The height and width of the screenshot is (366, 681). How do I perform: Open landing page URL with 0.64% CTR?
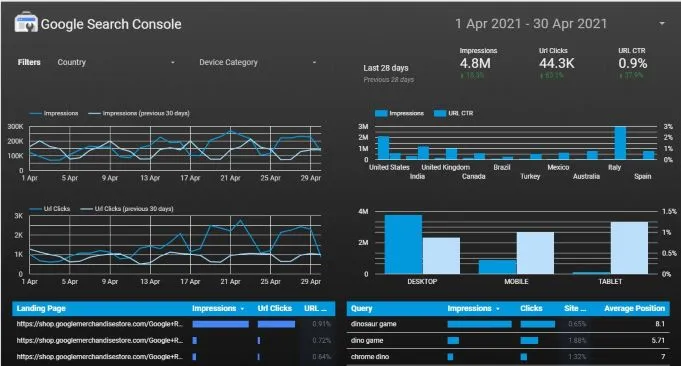tap(99, 357)
